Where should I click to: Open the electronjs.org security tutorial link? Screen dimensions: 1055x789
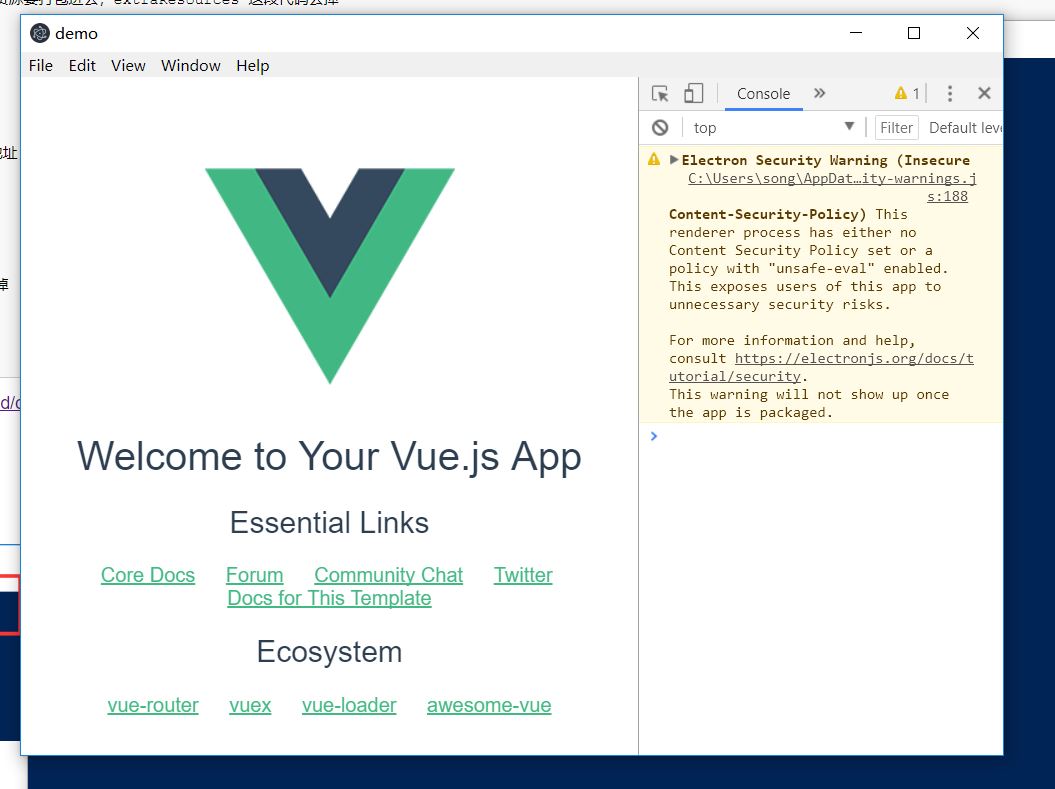click(821, 367)
